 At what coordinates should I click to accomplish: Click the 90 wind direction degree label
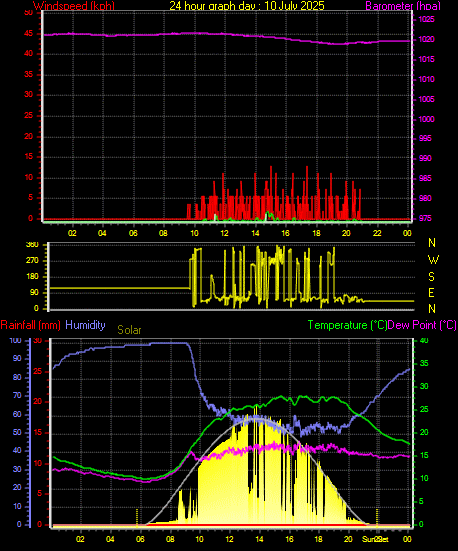pos(34,293)
